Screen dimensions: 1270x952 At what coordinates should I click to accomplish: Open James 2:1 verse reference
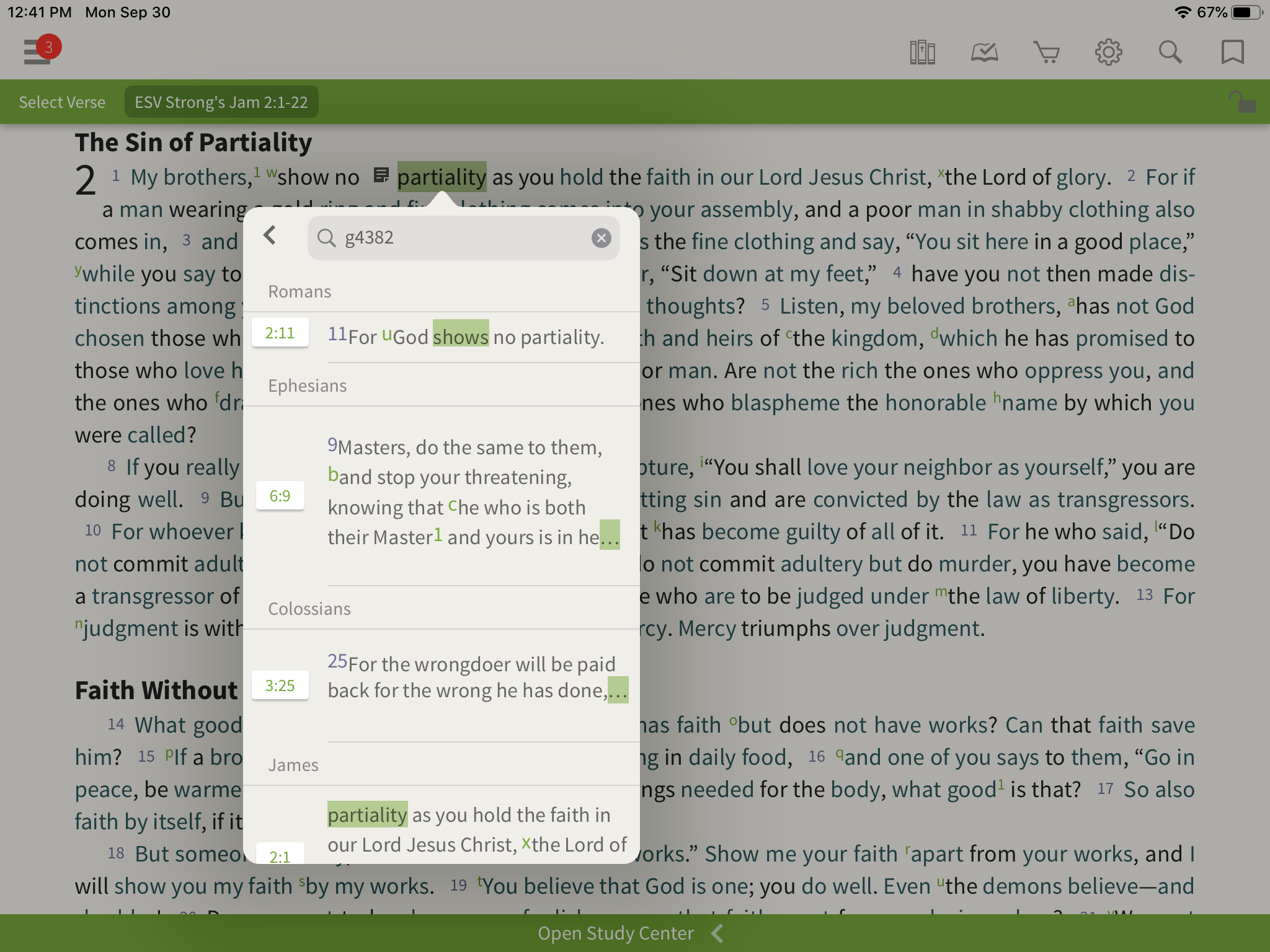(280, 854)
